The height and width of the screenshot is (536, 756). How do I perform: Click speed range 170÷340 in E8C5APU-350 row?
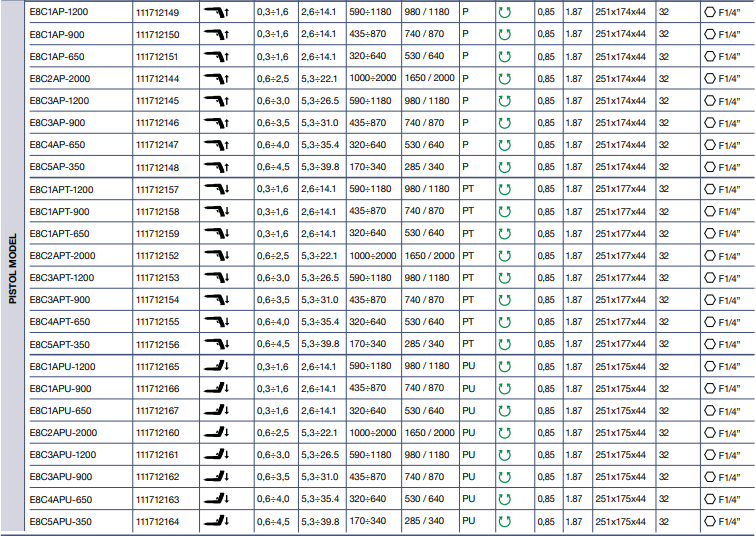coord(367,521)
